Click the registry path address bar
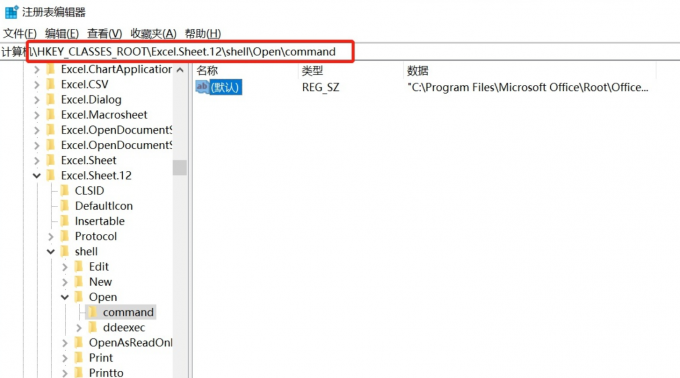 tap(340, 52)
